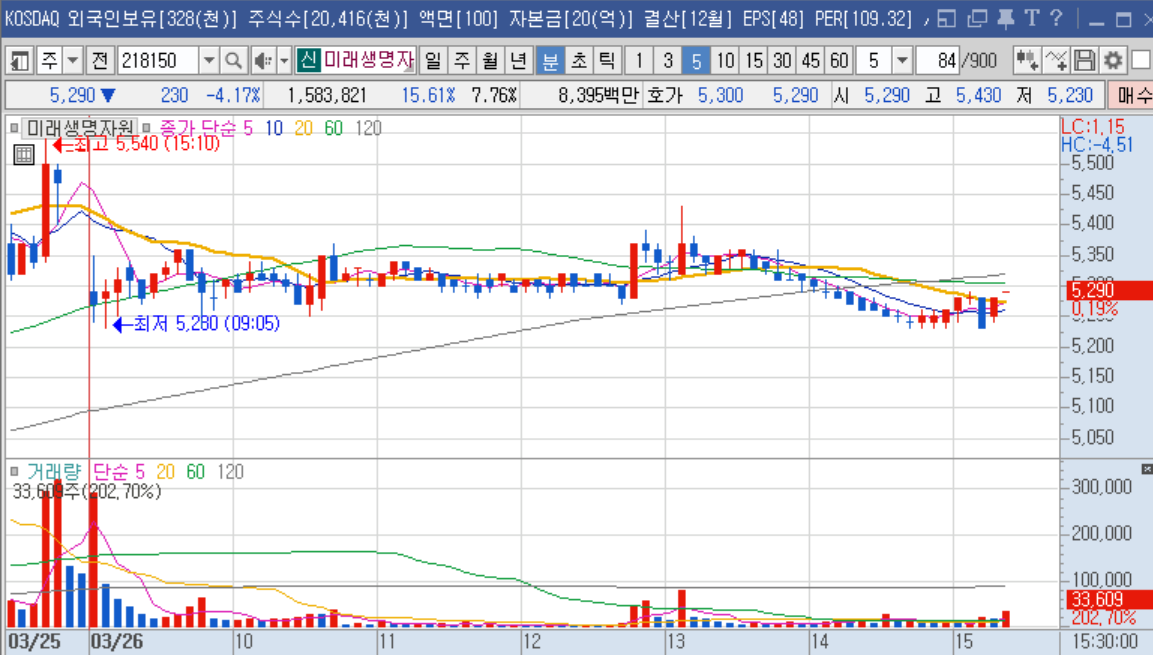Open dropdown arrow next to 주 box

tap(72, 60)
